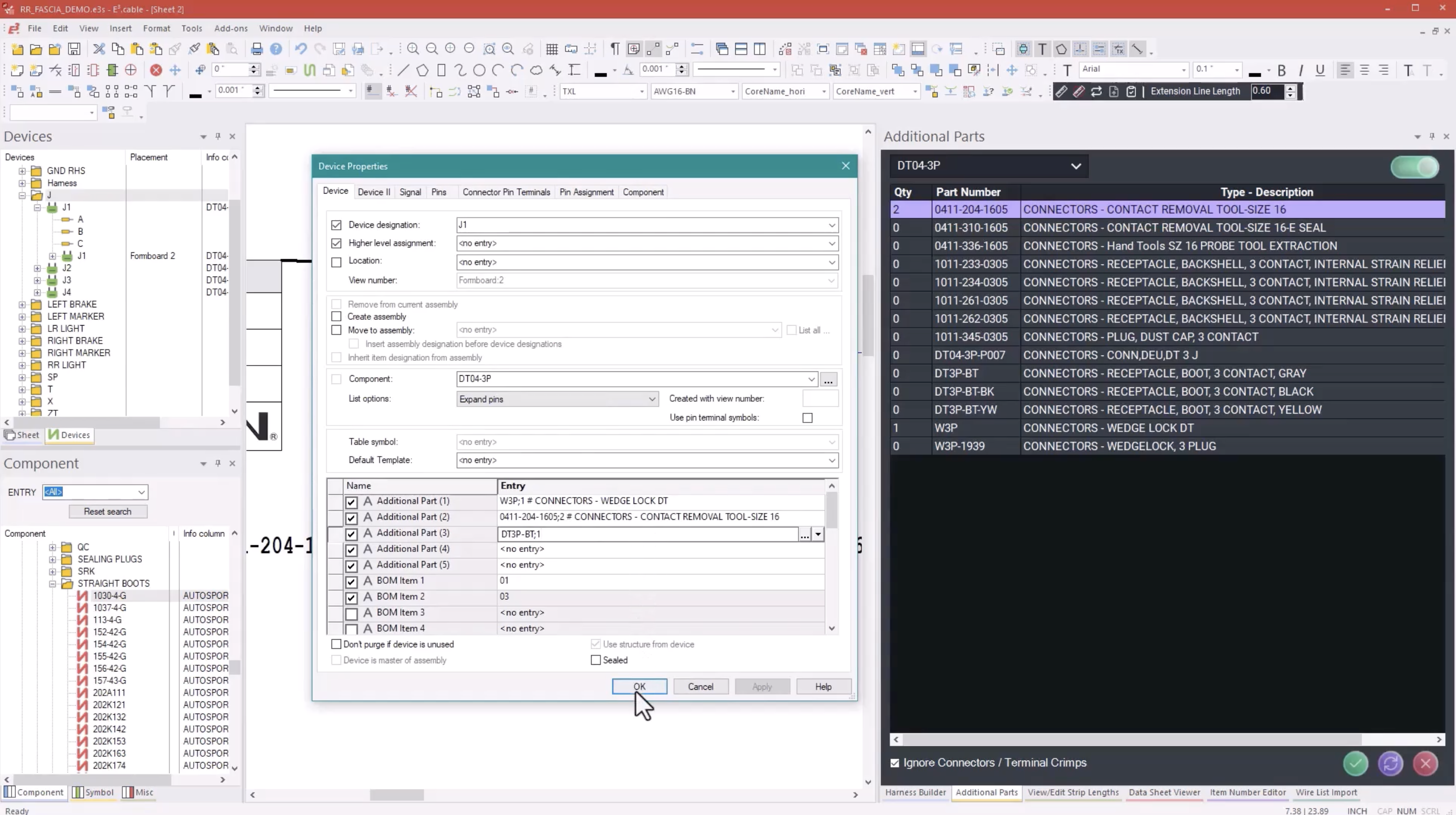Click the paragraph pilcrow icon
1456x815 pixels.
(x=614, y=49)
